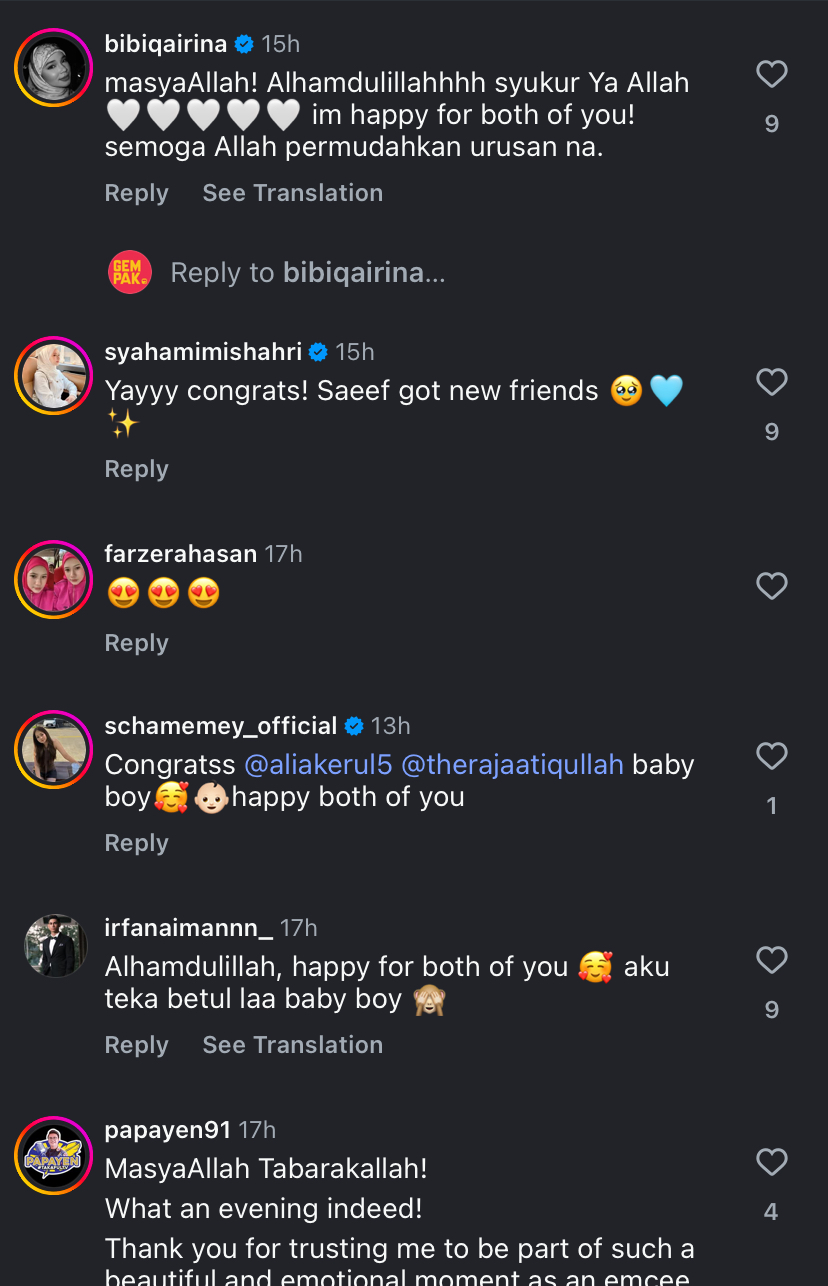See translation of bibiqairina's comment
This screenshot has width=828, height=1286.
point(292,193)
